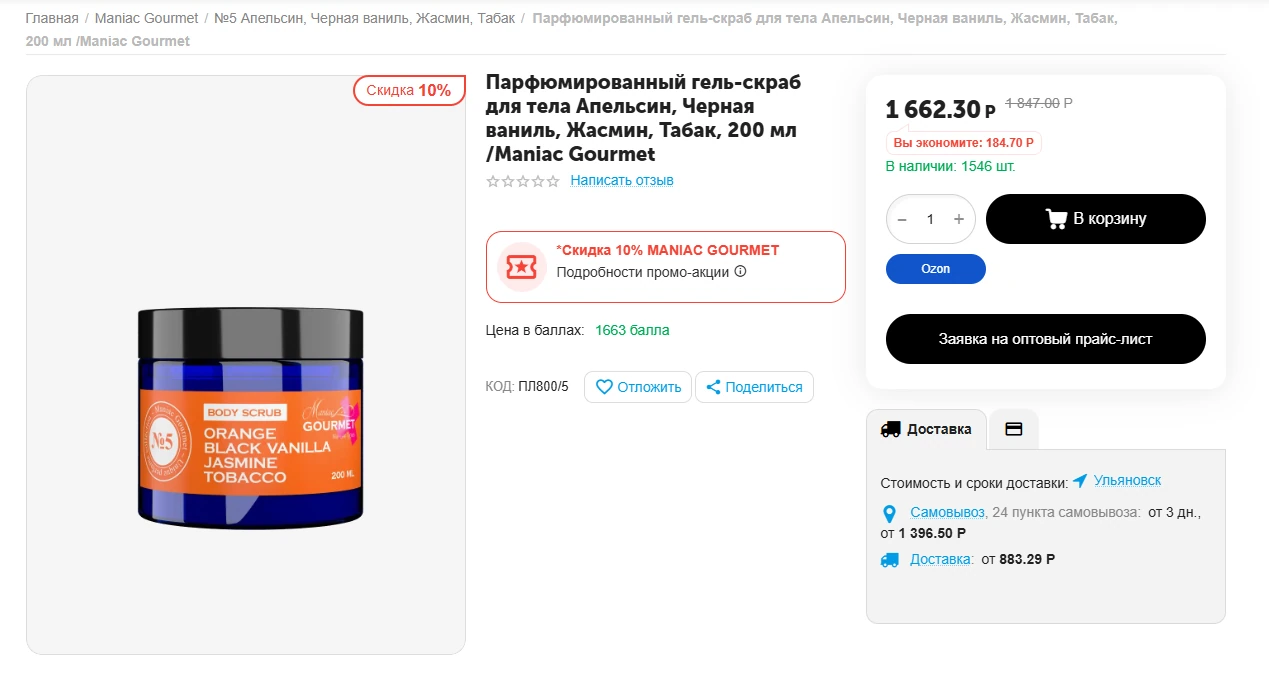Click the blue delivery truck icon

[889, 560]
